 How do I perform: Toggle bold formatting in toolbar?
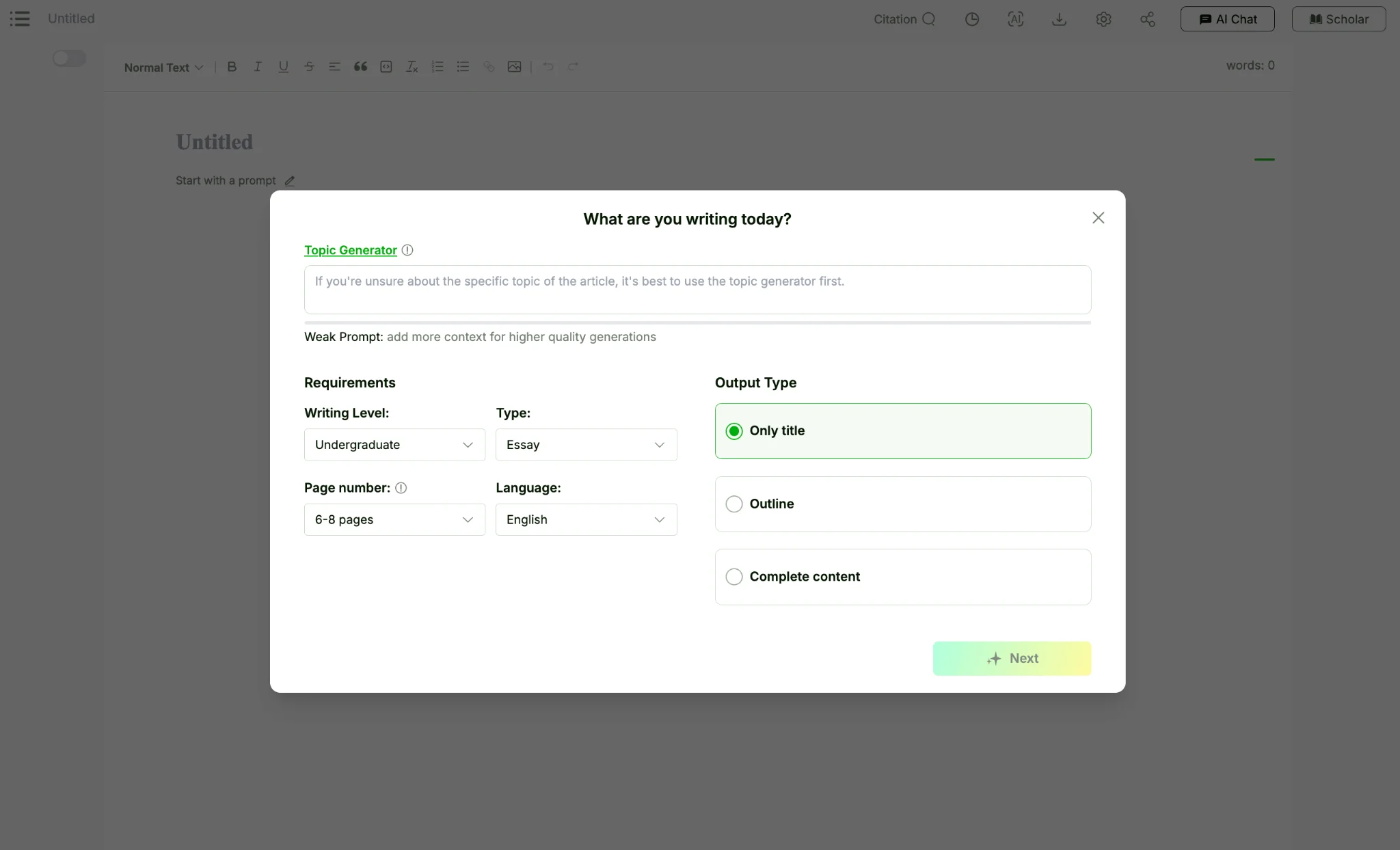[x=230, y=66]
